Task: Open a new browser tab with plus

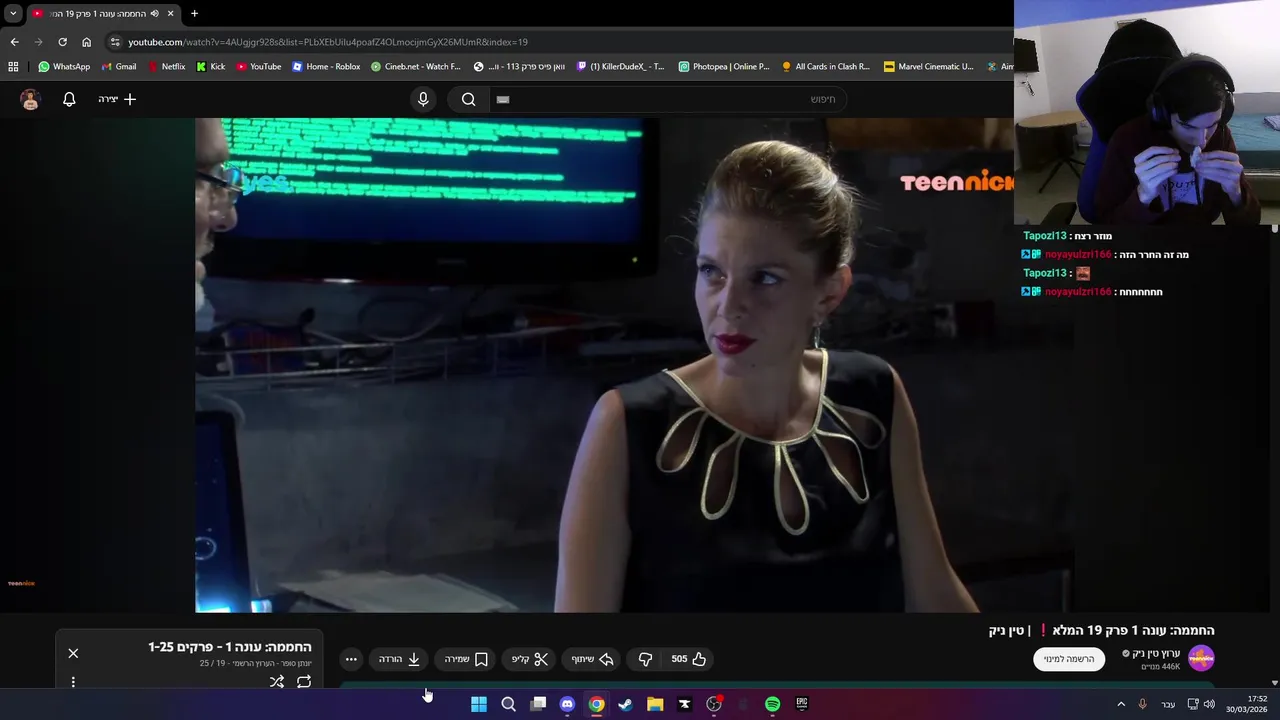Action: [x=194, y=14]
